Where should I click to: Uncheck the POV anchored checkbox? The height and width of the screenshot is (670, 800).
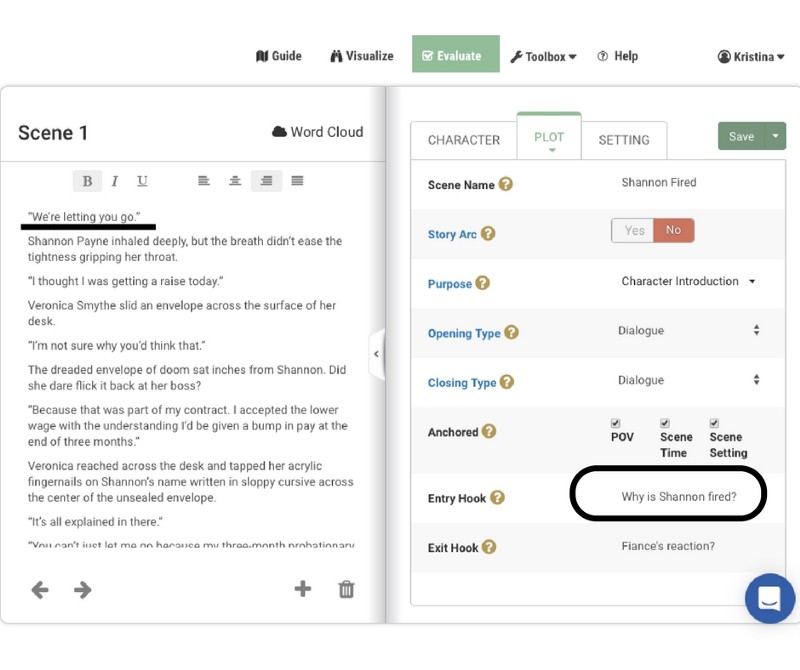[616, 423]
